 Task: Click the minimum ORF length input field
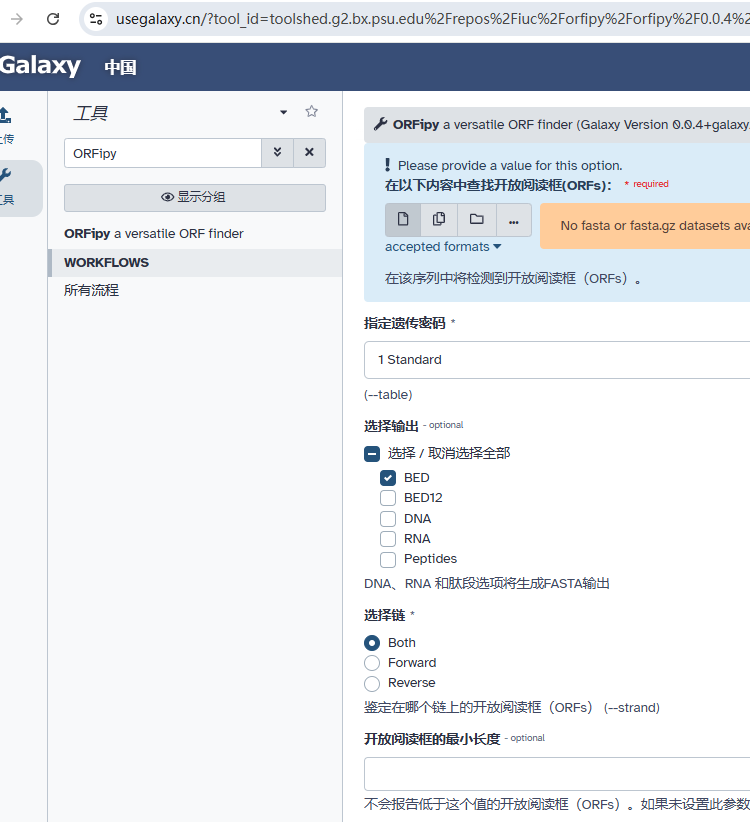[x=556, y=773]
